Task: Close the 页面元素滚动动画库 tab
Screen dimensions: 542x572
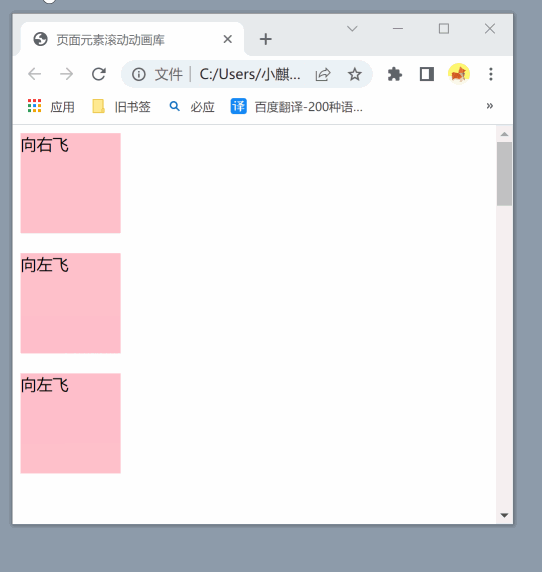Action: pos(228,39)
